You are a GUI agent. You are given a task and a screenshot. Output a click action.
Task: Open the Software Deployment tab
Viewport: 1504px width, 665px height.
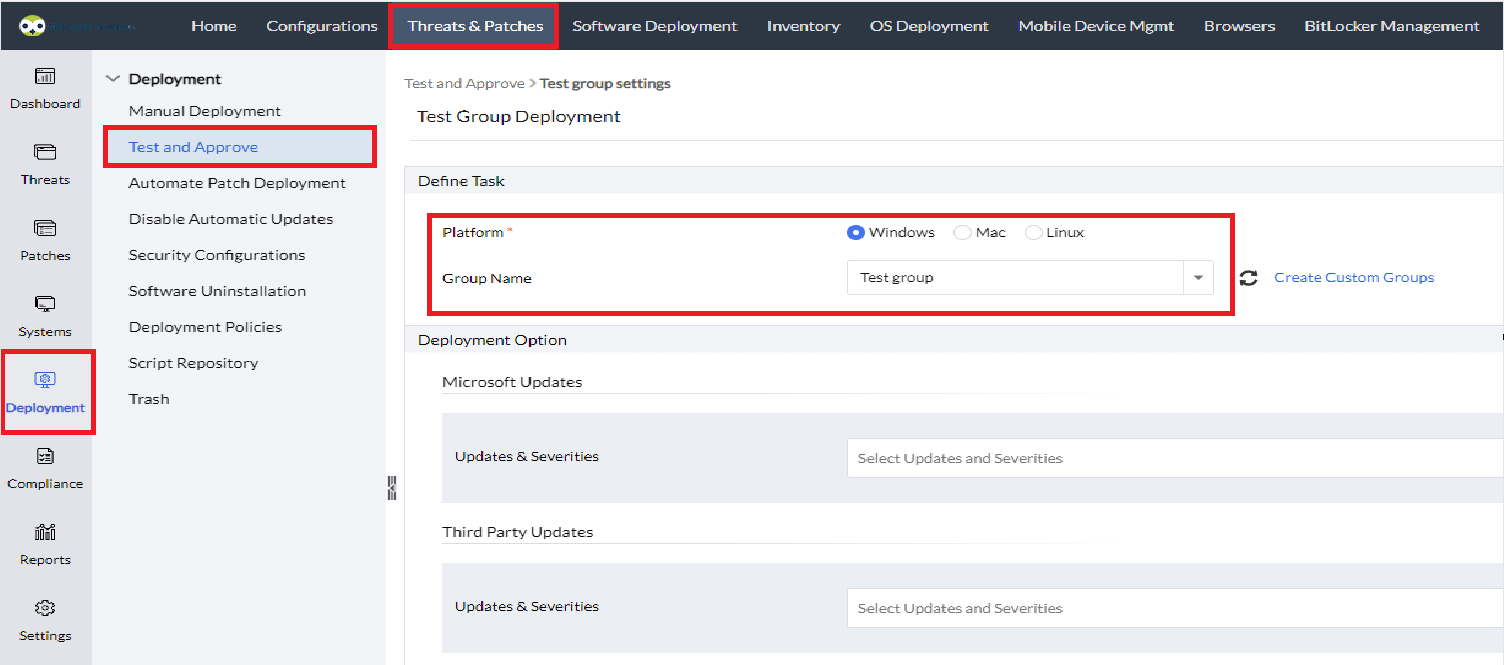click(654, 26)
